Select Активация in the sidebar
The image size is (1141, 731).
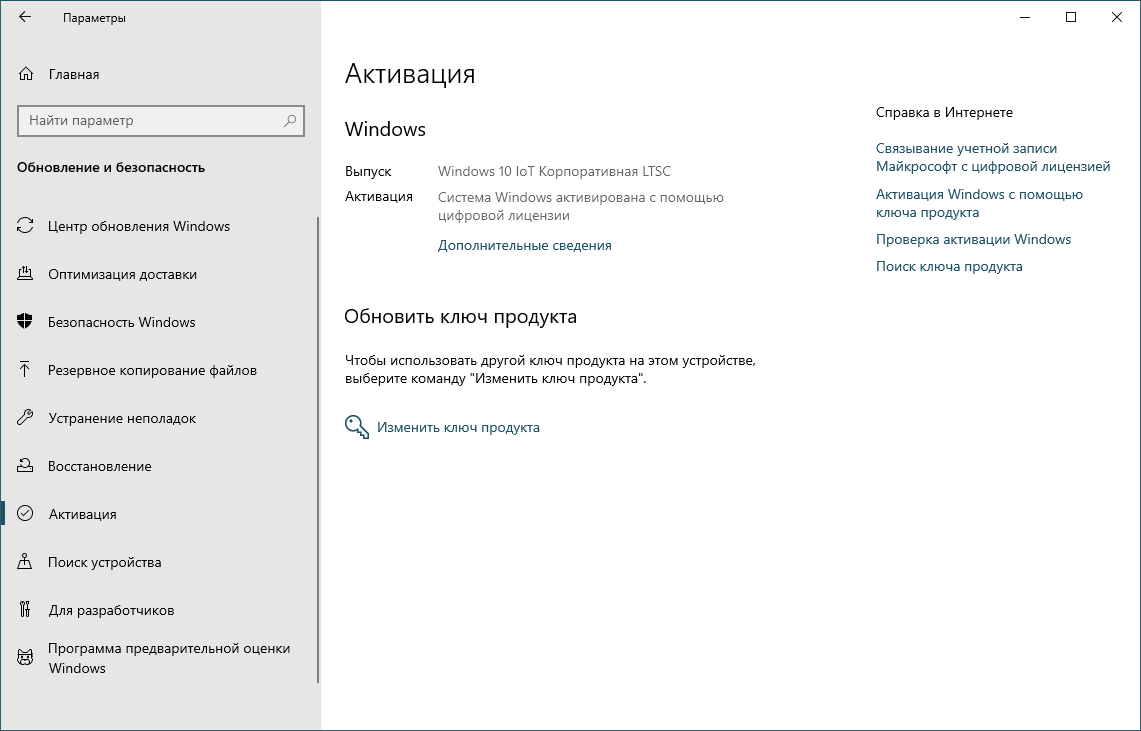tap(159, 514)
